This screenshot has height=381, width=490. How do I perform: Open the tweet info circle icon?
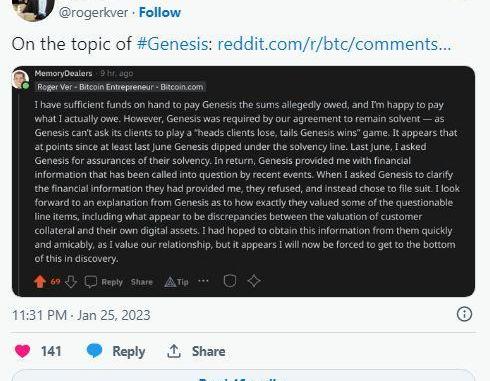(x=464, y=314)
